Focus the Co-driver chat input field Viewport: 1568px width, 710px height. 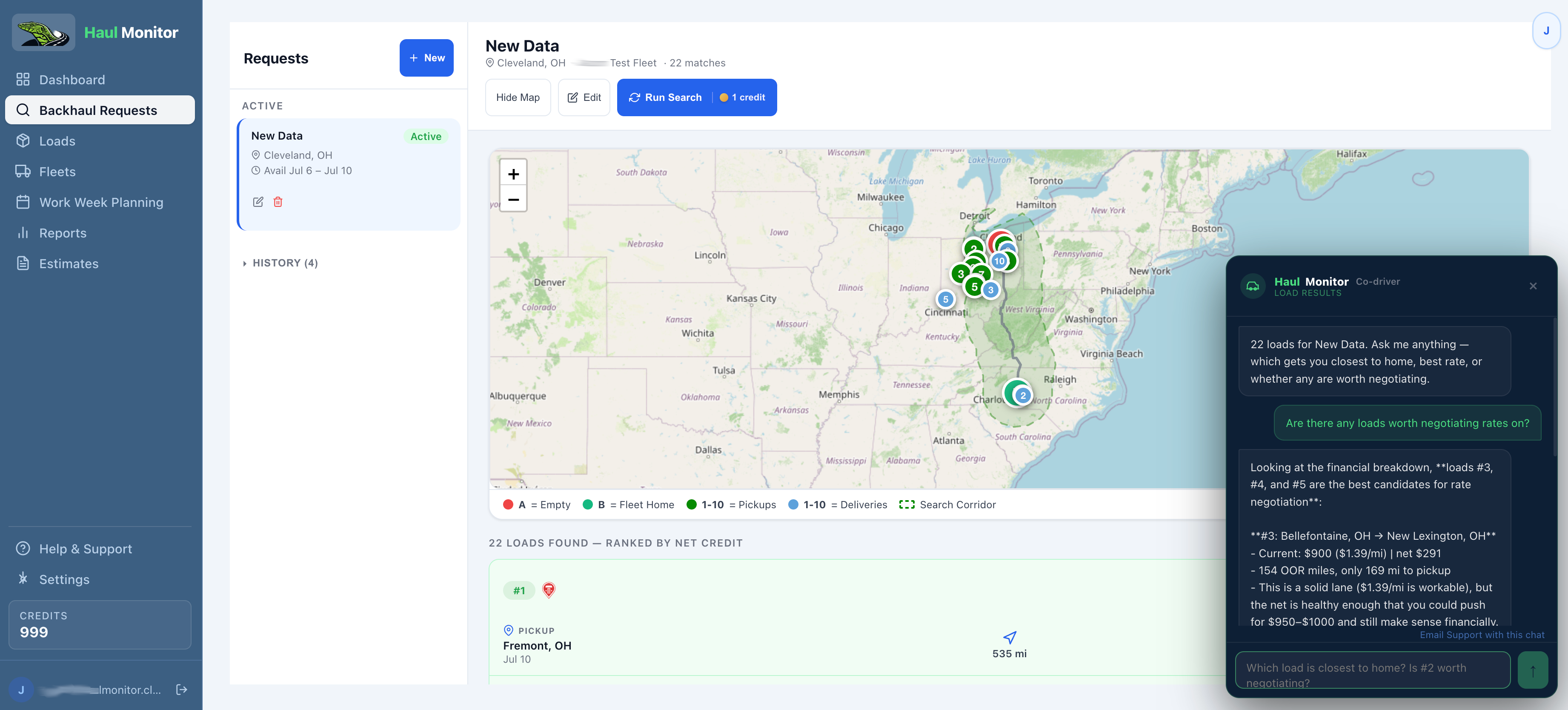(1373, 670)
